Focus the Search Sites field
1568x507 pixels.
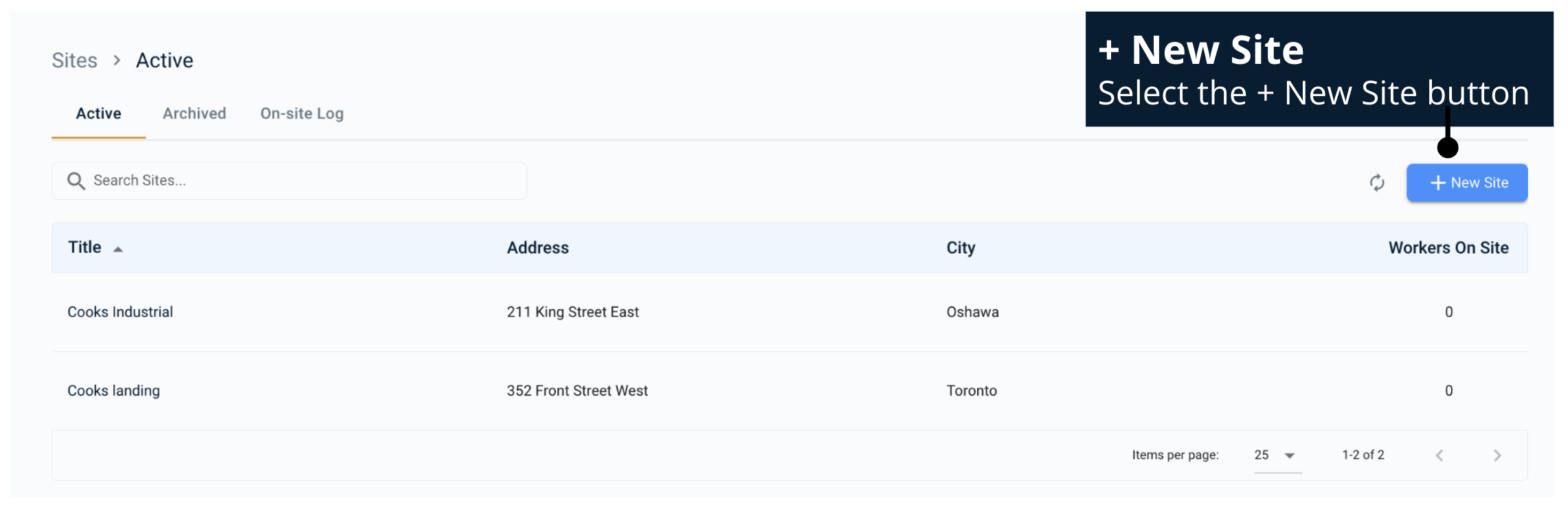[302, 181]
